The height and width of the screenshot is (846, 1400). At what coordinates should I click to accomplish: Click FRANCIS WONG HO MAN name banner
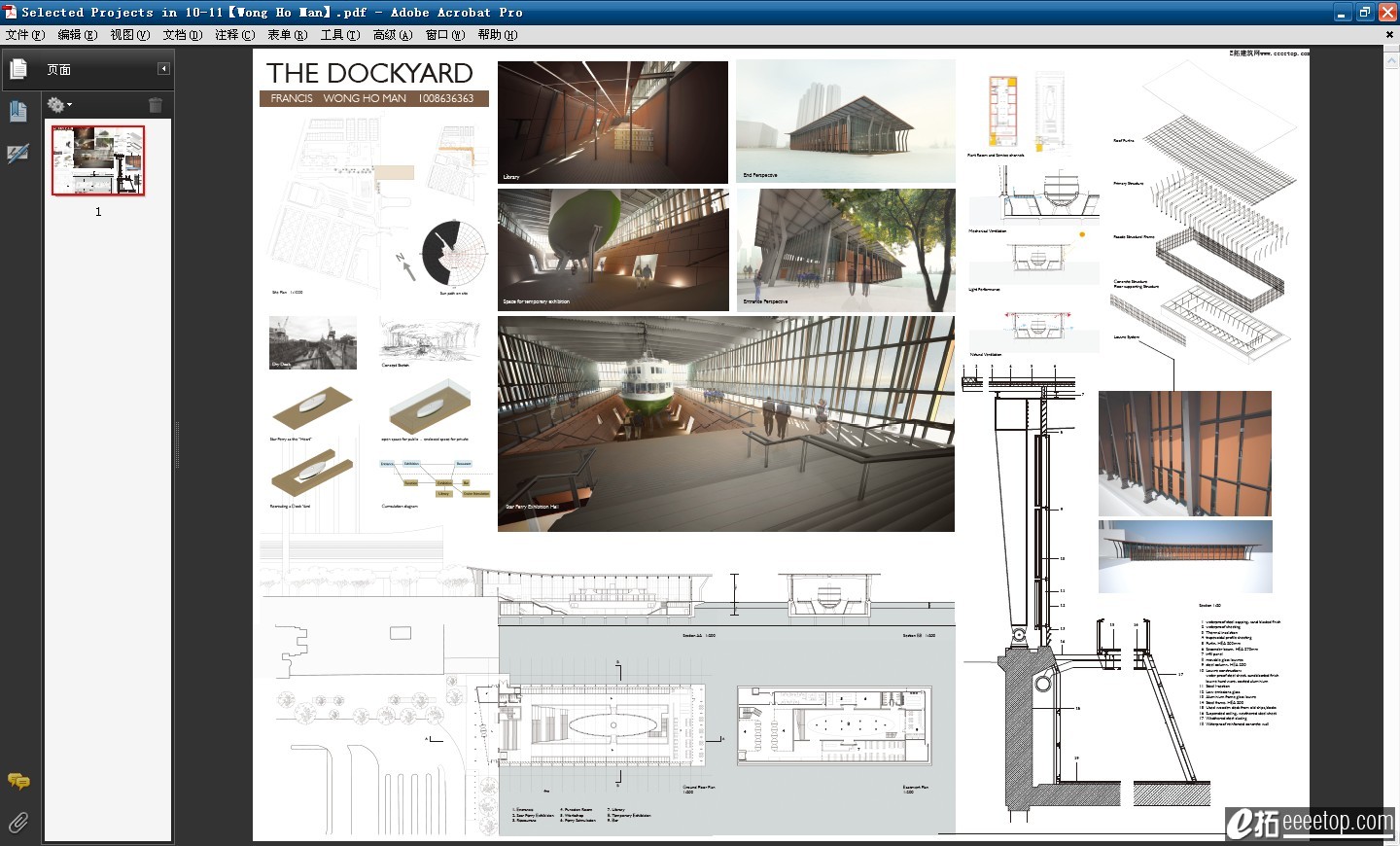click(374, 98)
